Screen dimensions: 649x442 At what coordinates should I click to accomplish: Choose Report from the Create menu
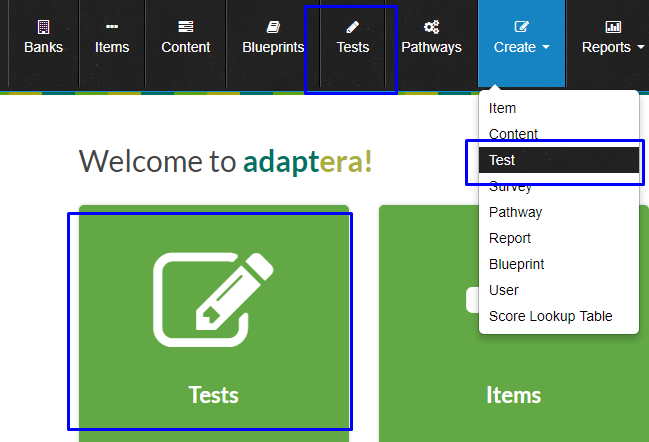(559, 238)
